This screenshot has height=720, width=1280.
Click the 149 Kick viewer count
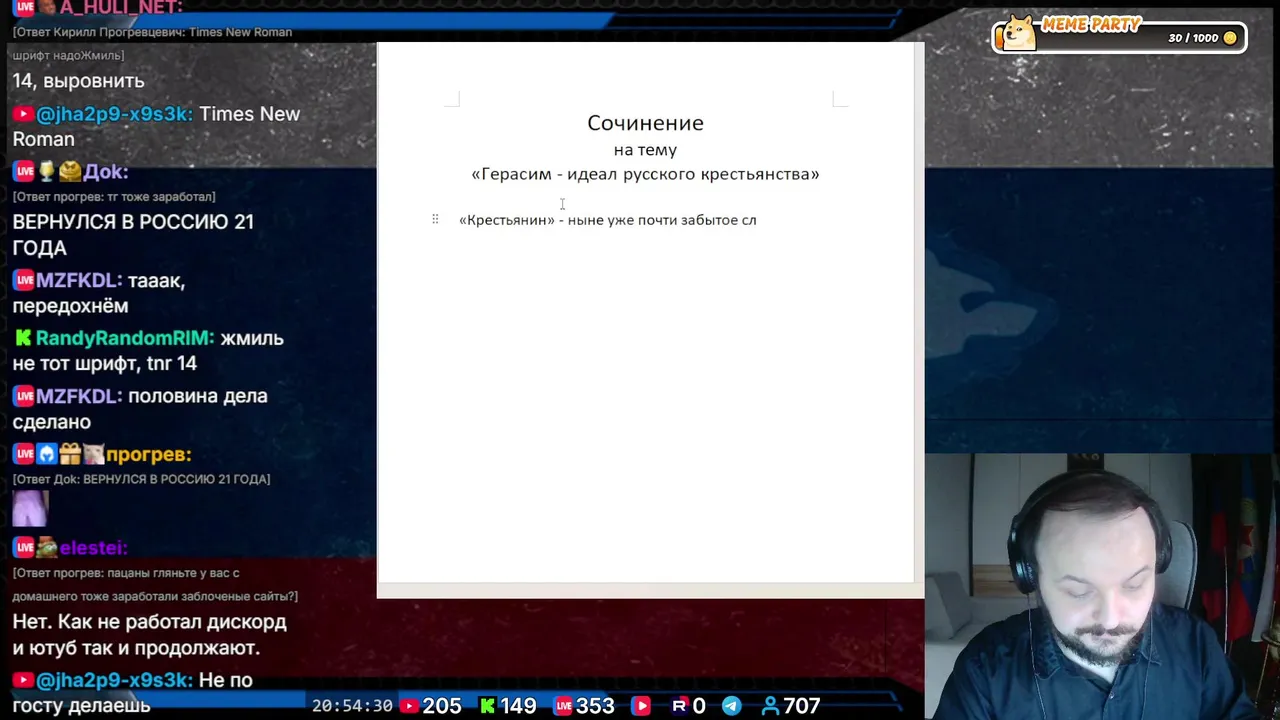point(518,706)
